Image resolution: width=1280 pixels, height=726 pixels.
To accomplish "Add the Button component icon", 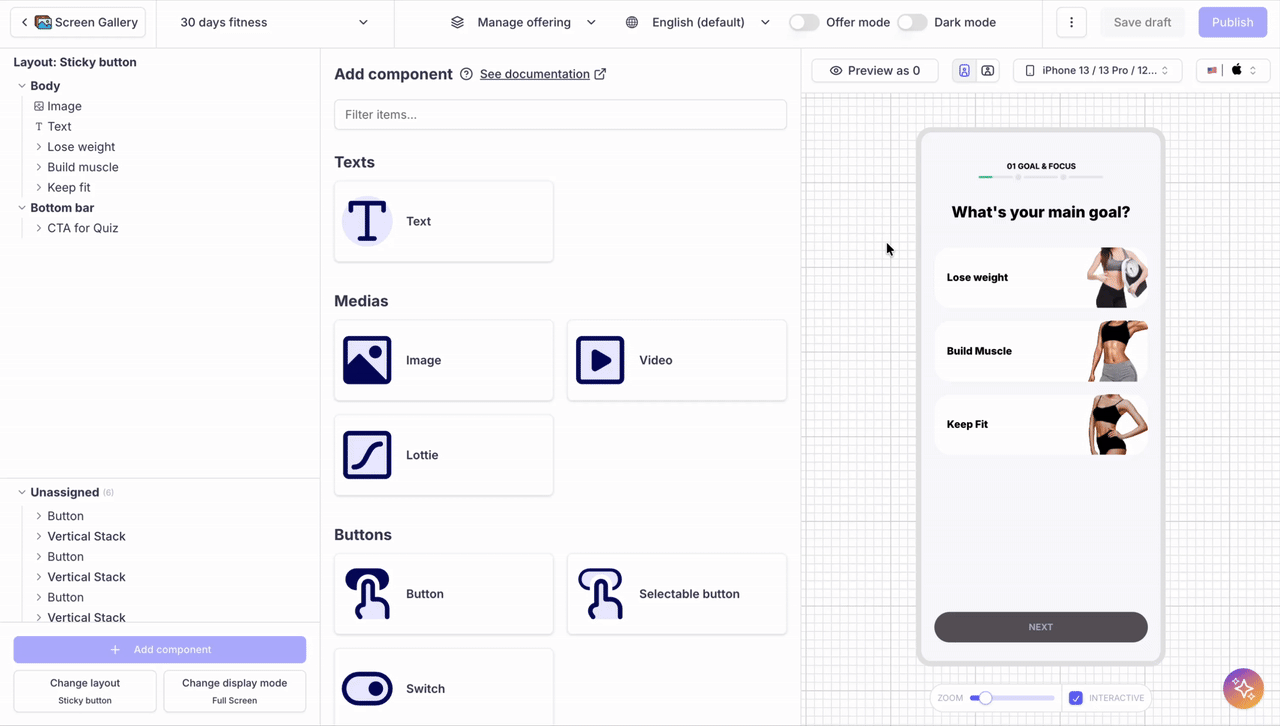I will 367,594.
